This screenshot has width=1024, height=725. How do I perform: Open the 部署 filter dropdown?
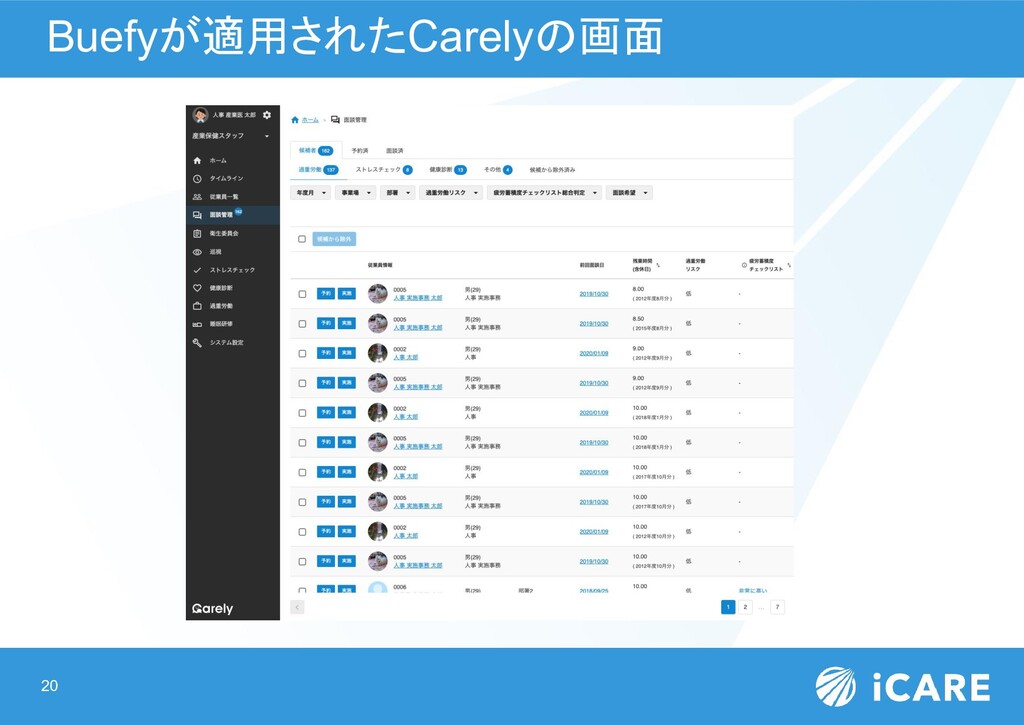[397, 193]
